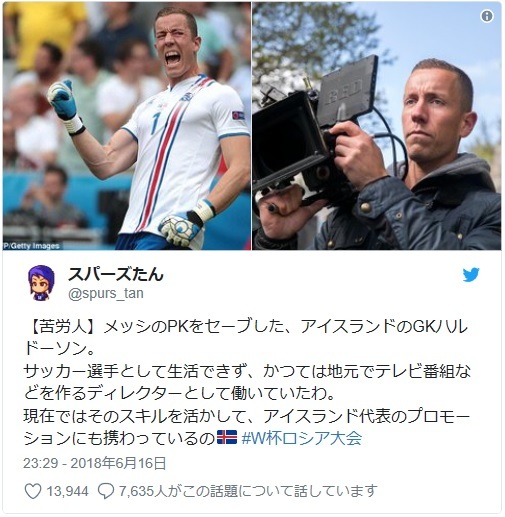This screenshot has width=505, height=517.
Task: Click the tweet sentence about メッシのPK
Action: (246, 337)
